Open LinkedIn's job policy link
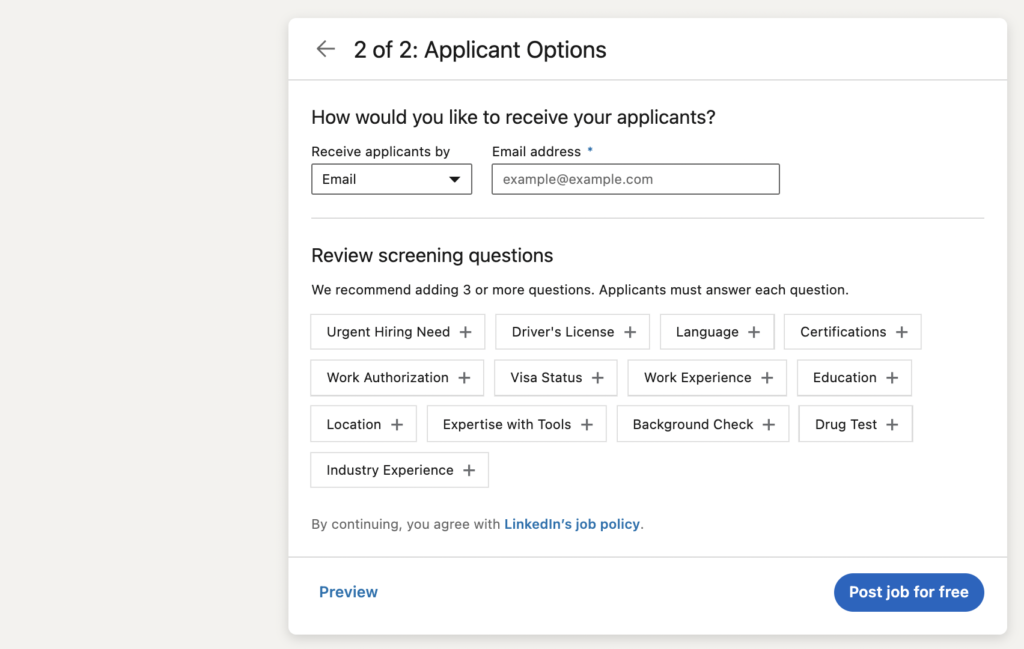Screen dimensions: 1024x649 572,524
